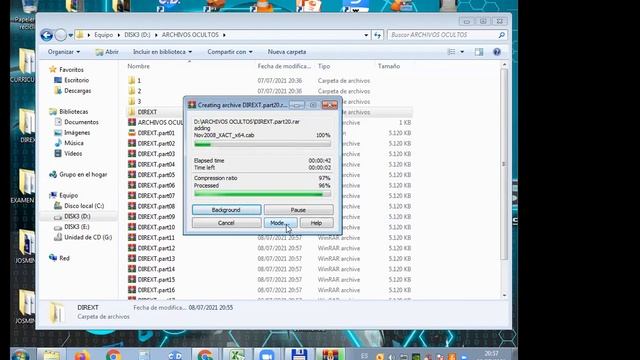Image resolution: width=640 pixels, height=360 pixels.
Task: Click the Equipo breadcrumb in the address bar
Action: click(103, 35)
